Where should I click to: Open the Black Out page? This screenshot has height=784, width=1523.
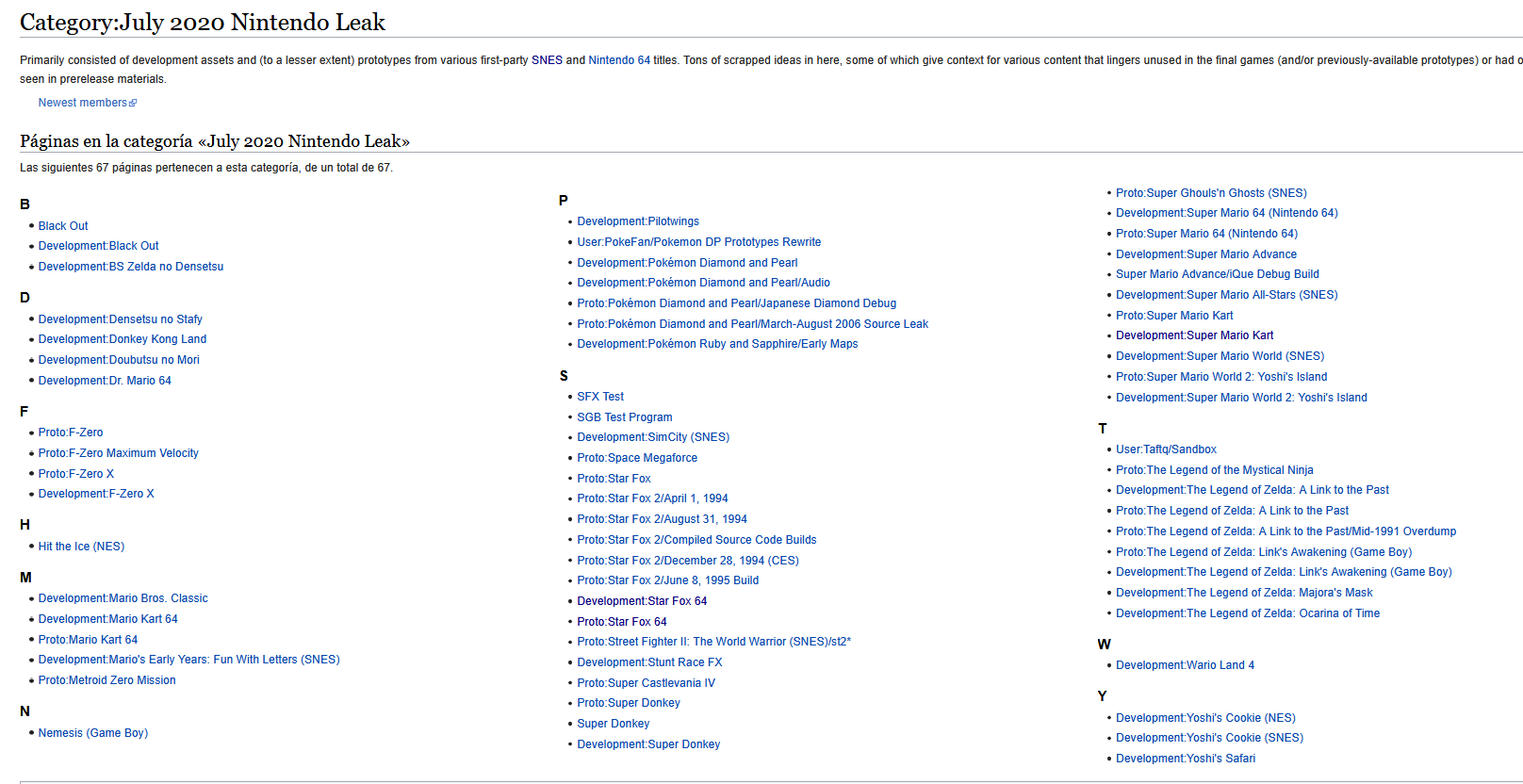[63, 226]
